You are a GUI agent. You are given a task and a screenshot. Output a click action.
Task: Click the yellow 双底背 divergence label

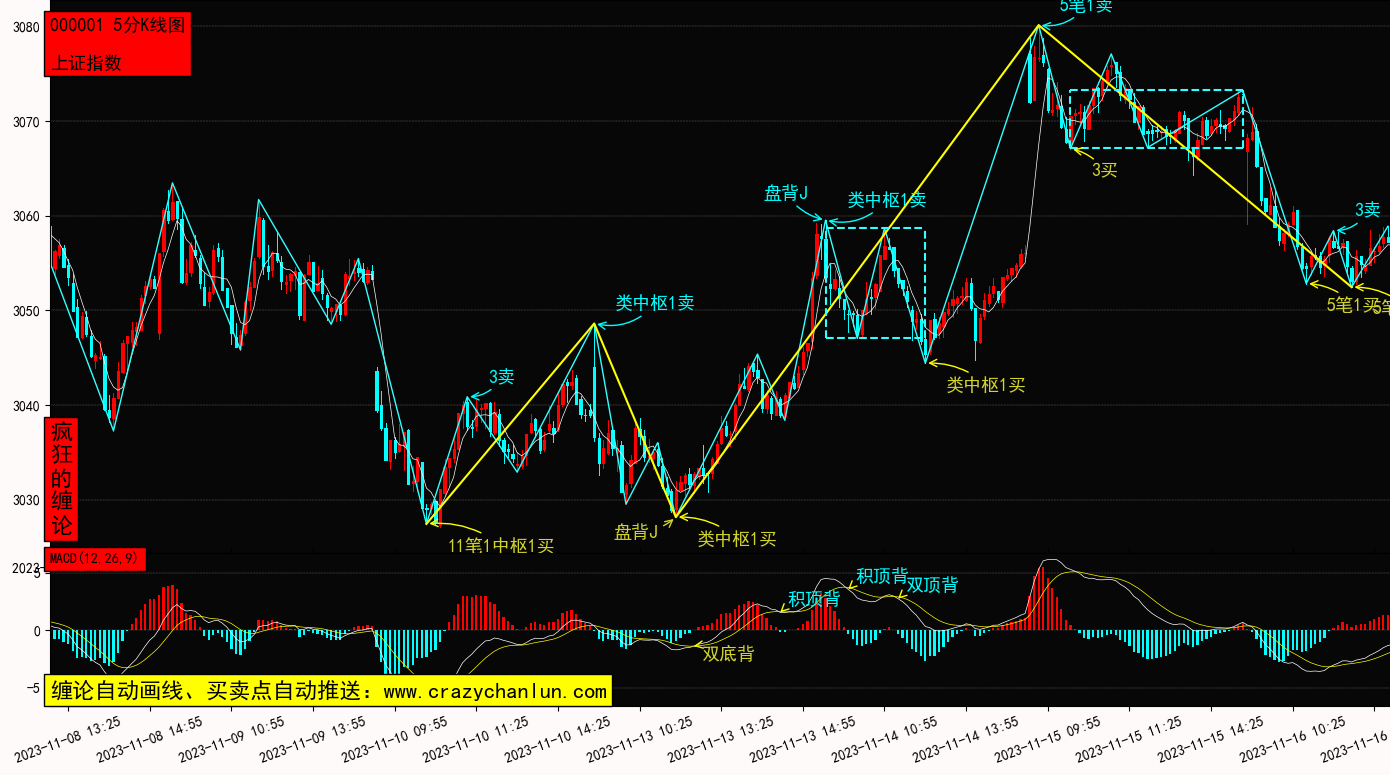pos(728,654)
